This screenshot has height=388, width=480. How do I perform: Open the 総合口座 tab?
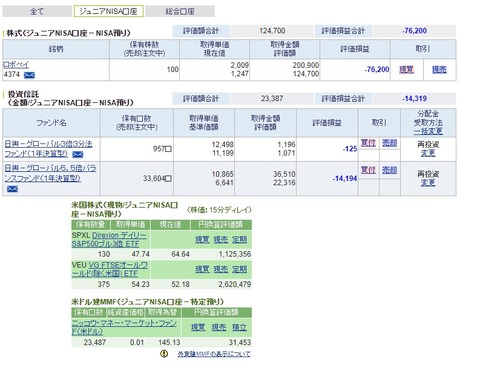click(x=180, y=11)
